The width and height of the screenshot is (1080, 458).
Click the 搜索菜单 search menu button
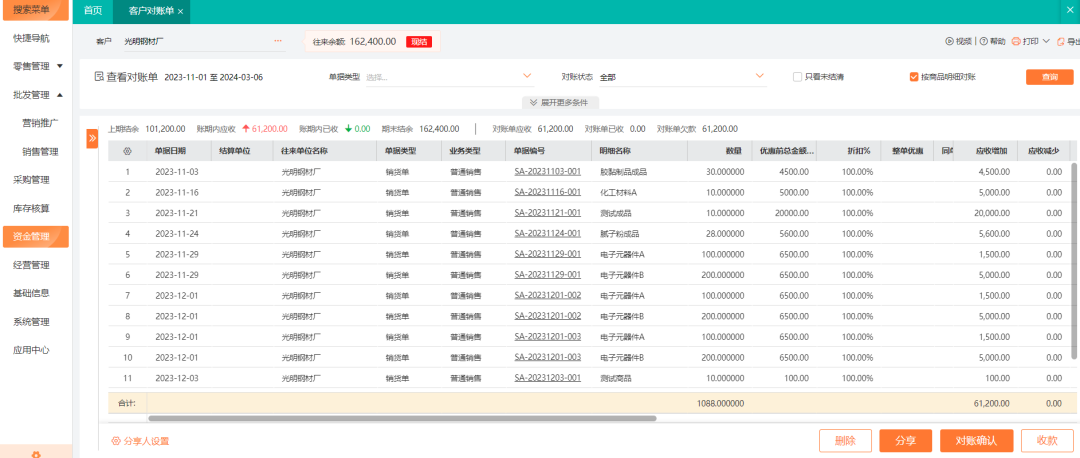coord(34,10)
